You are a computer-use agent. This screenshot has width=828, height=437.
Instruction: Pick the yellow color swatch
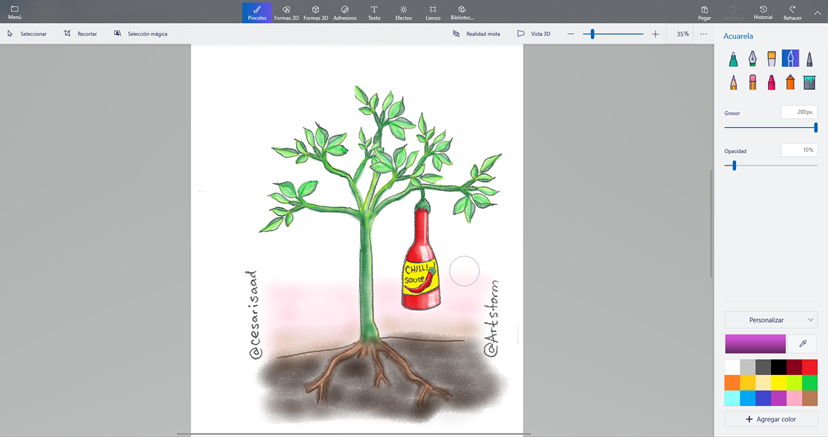(779, 383)
